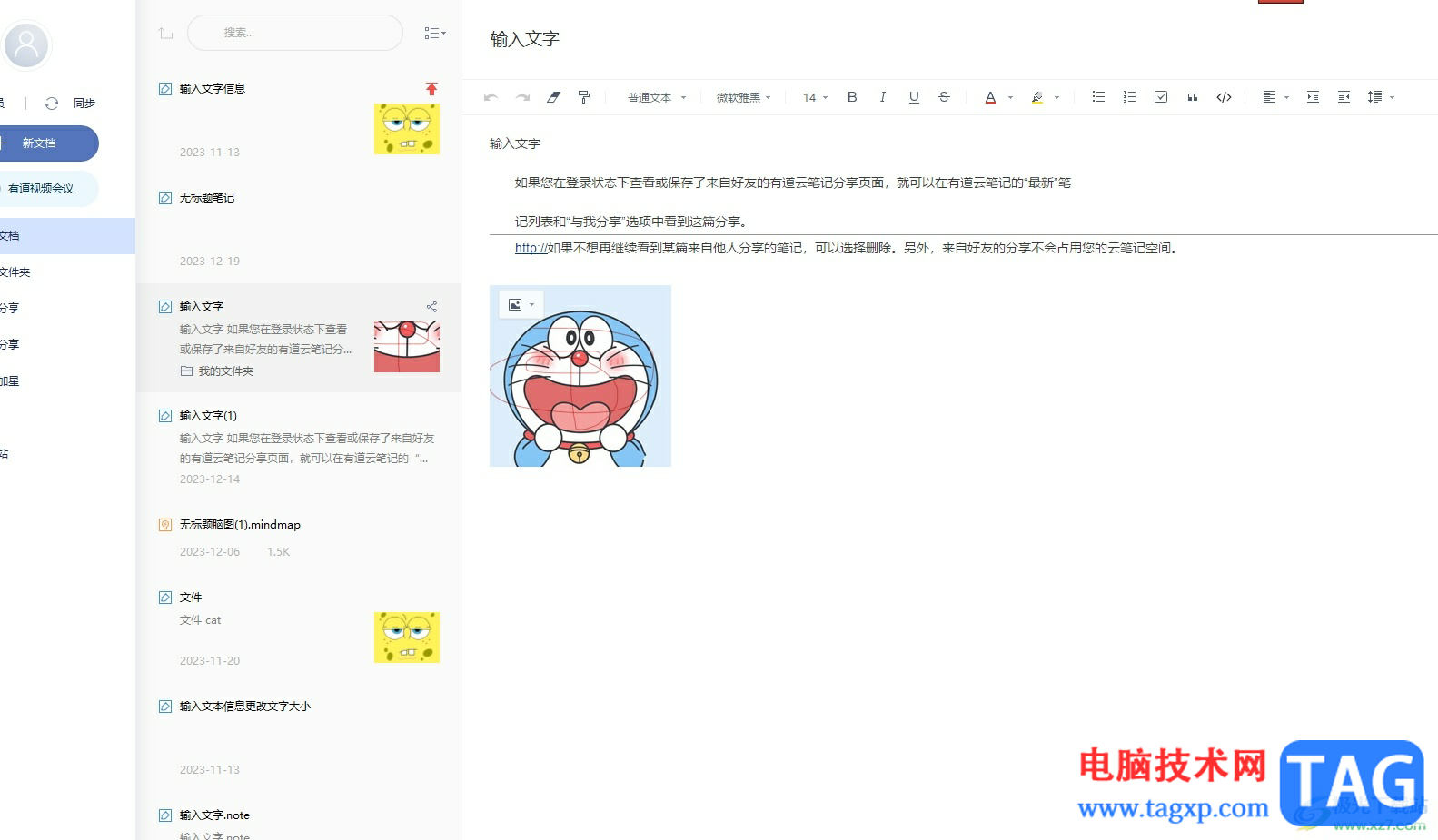Open the alignment dropdown arrow
The height and width of the screenshot is (840, 1438).
point(1286,97)
